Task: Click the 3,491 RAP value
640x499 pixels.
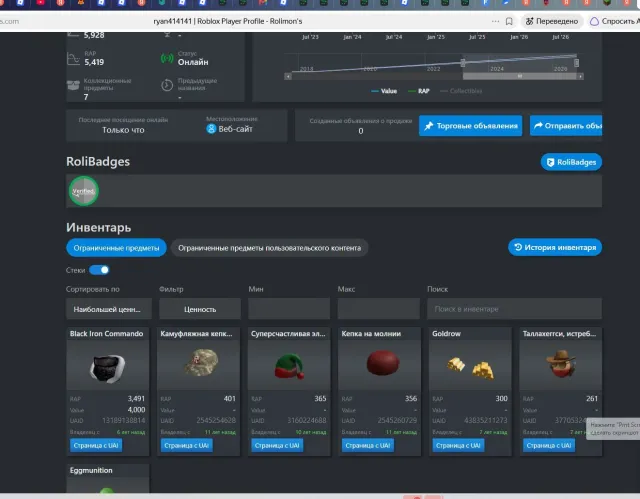Action: pos(136,399)
